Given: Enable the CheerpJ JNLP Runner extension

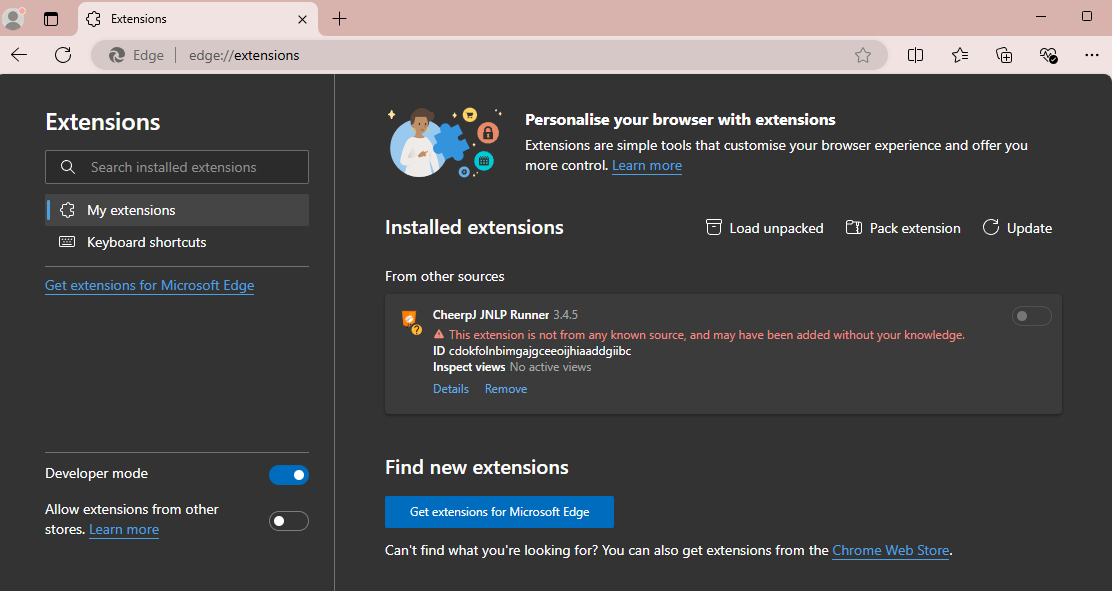Looking at the screenshot, I should click(1031, 317).
